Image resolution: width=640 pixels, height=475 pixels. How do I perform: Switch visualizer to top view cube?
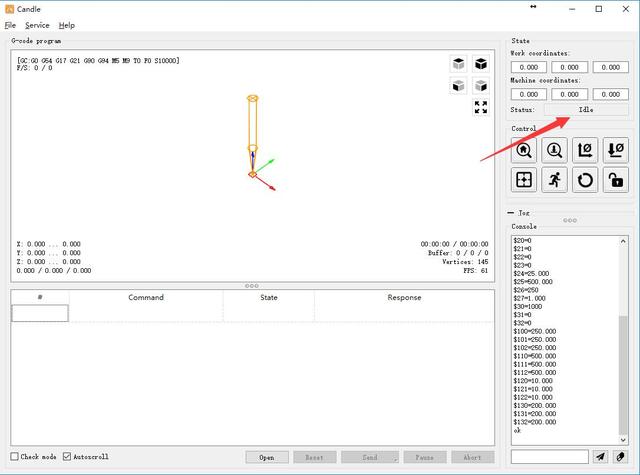(458, 64)
